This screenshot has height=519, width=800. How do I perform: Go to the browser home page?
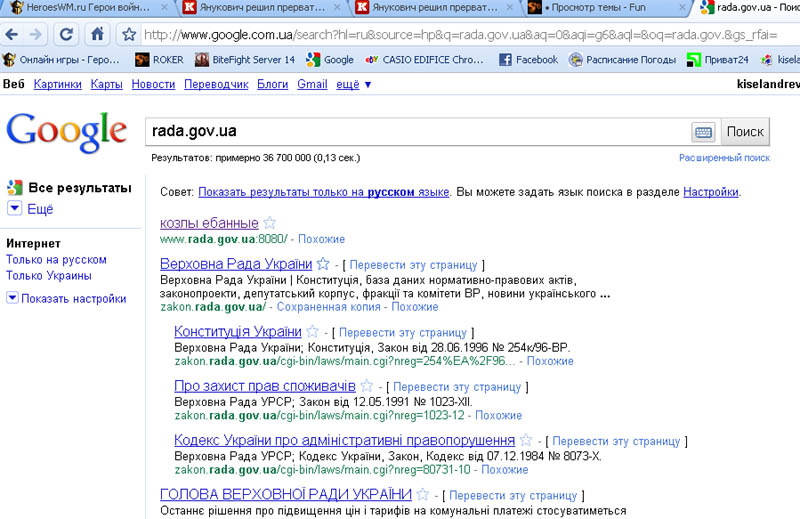[x=97, y=34]
